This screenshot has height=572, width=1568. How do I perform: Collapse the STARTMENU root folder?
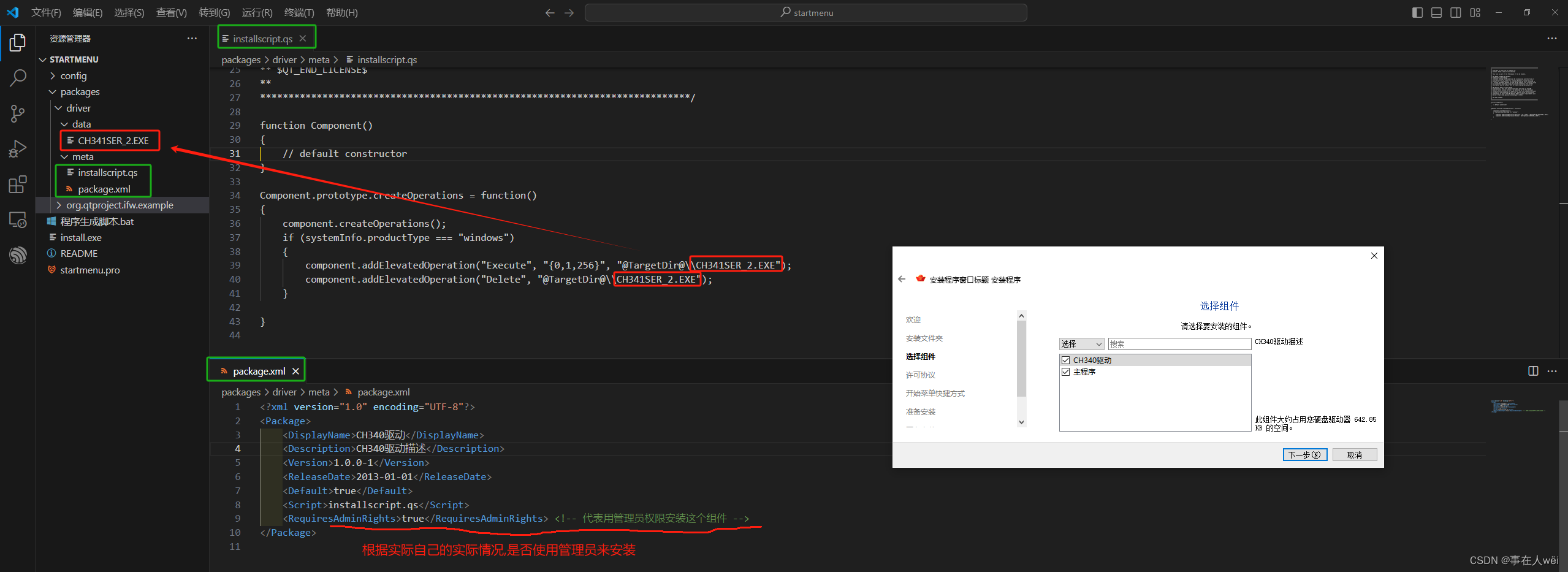point(43,59)
